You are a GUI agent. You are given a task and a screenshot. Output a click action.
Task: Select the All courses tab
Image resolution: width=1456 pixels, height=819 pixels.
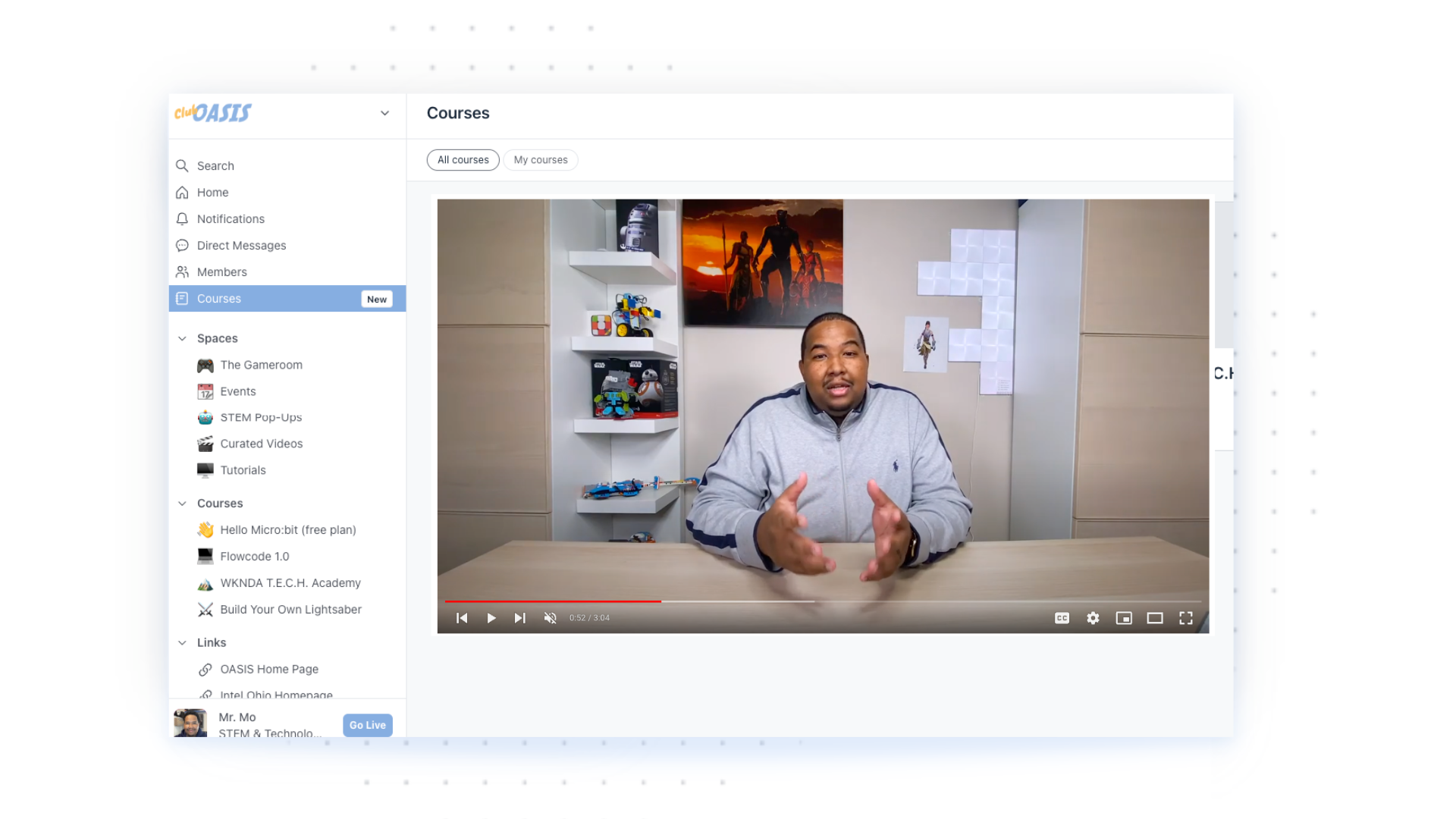click(x=463, y=160)
